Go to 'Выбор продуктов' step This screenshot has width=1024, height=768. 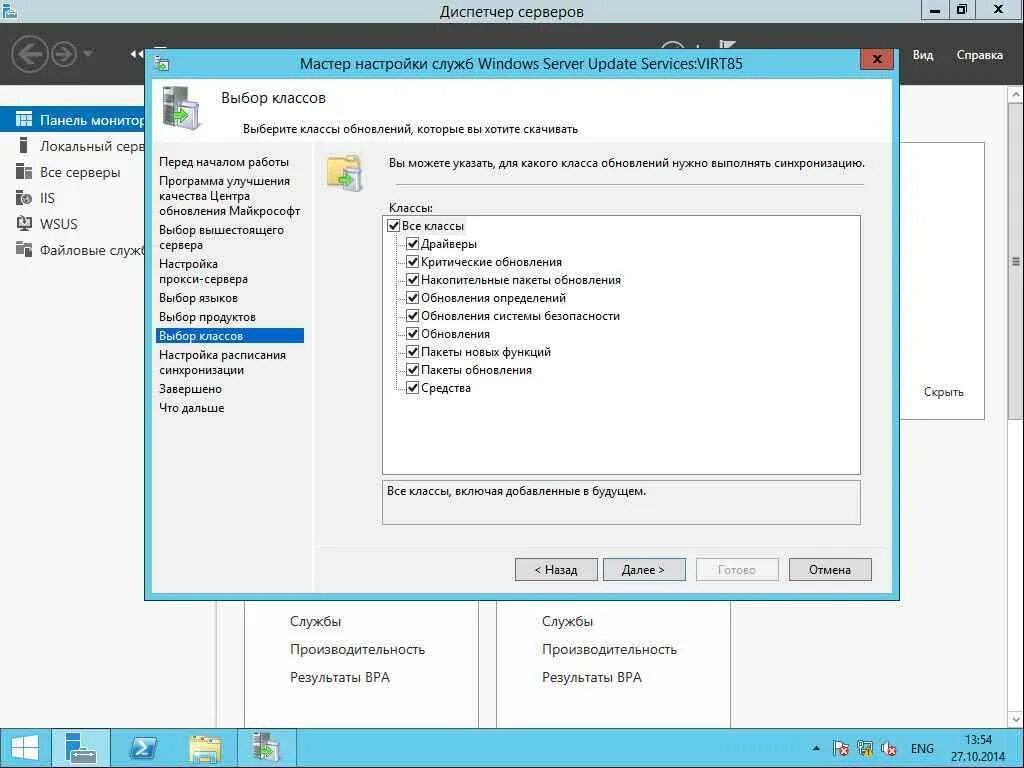208,317
